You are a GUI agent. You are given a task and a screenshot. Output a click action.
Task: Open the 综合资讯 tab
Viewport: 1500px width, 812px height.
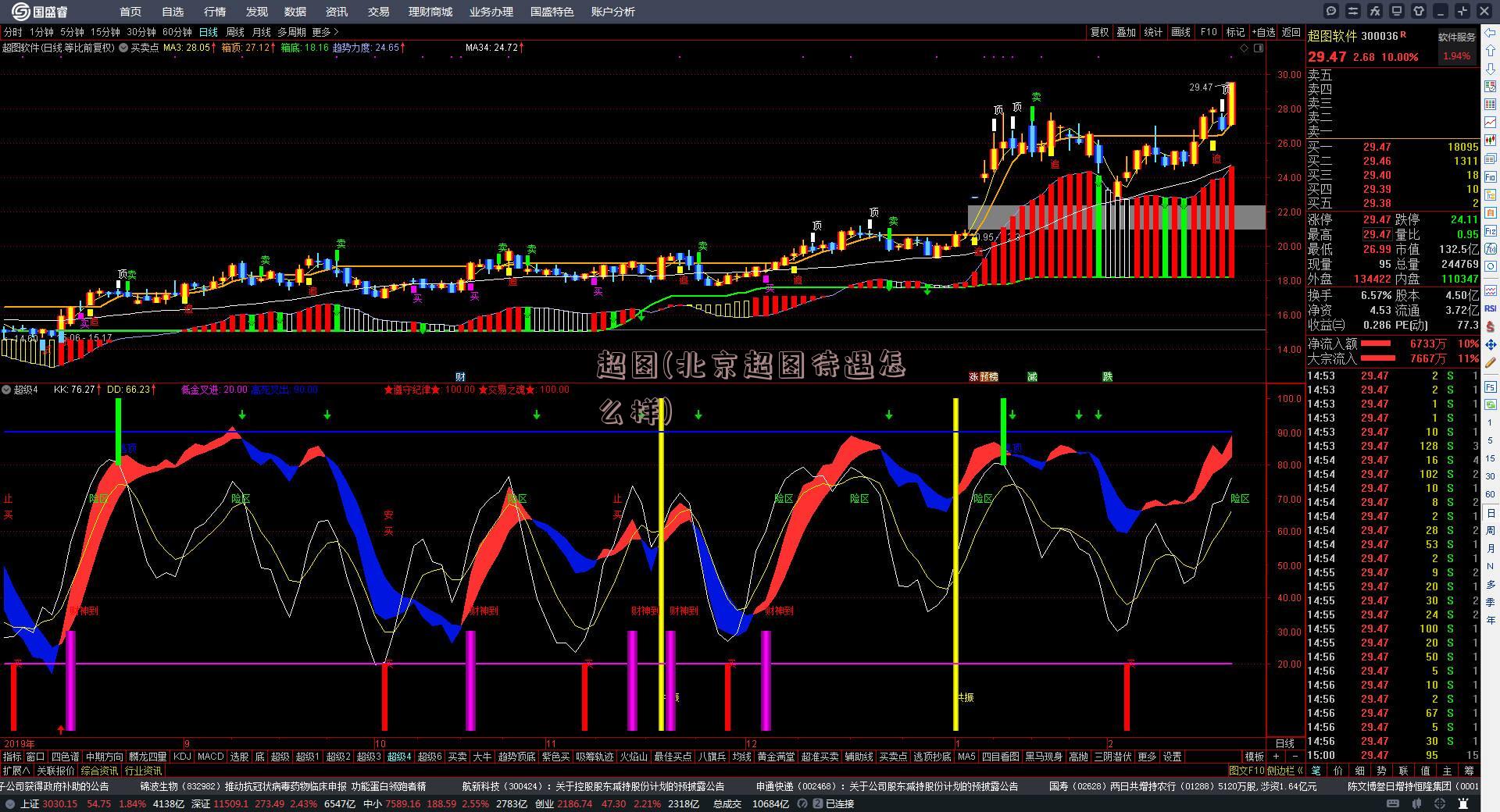(99, 771)
